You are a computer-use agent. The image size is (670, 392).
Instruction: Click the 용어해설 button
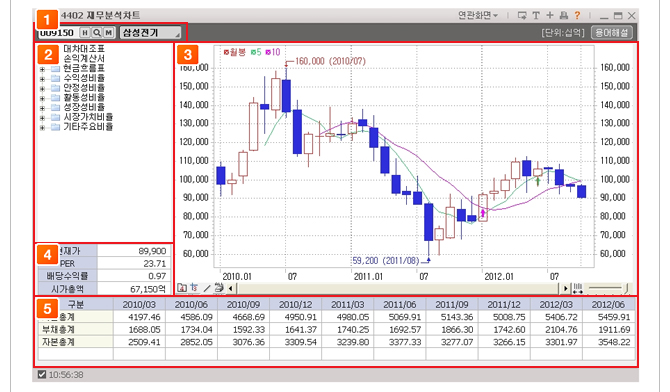pos(612,32)
